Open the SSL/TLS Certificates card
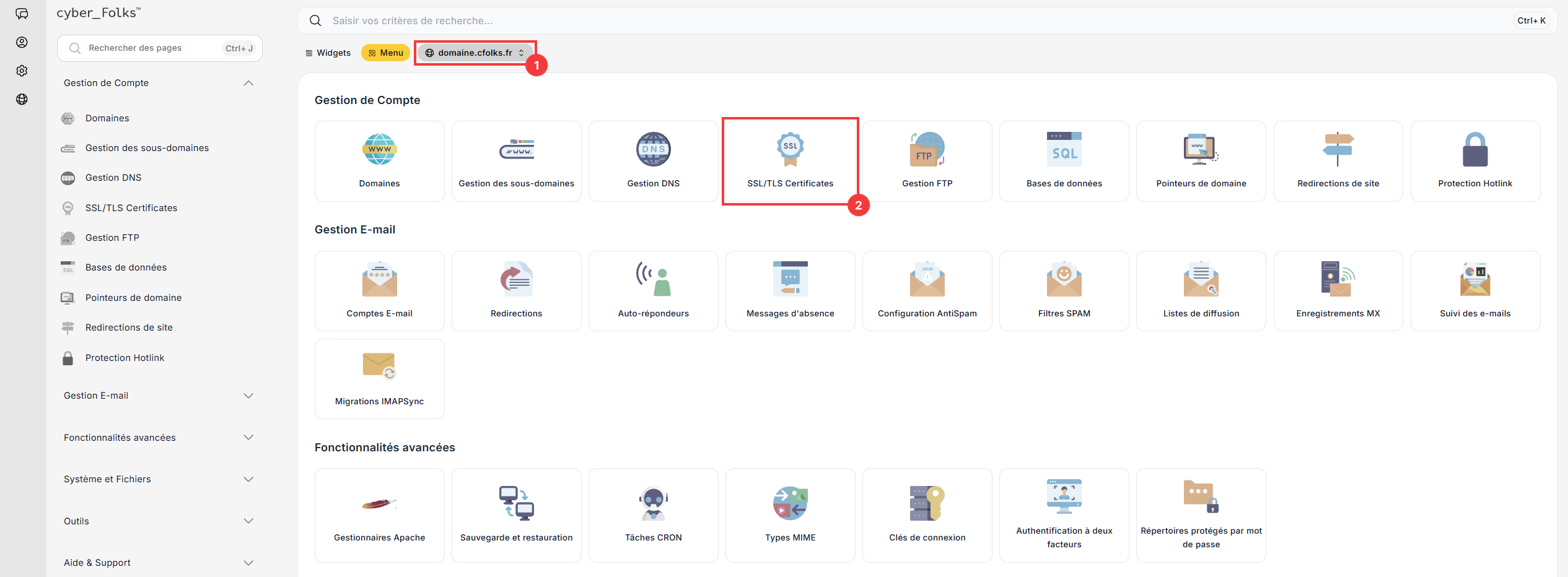Screen dimensions: 1568x577 pos(790,161)
